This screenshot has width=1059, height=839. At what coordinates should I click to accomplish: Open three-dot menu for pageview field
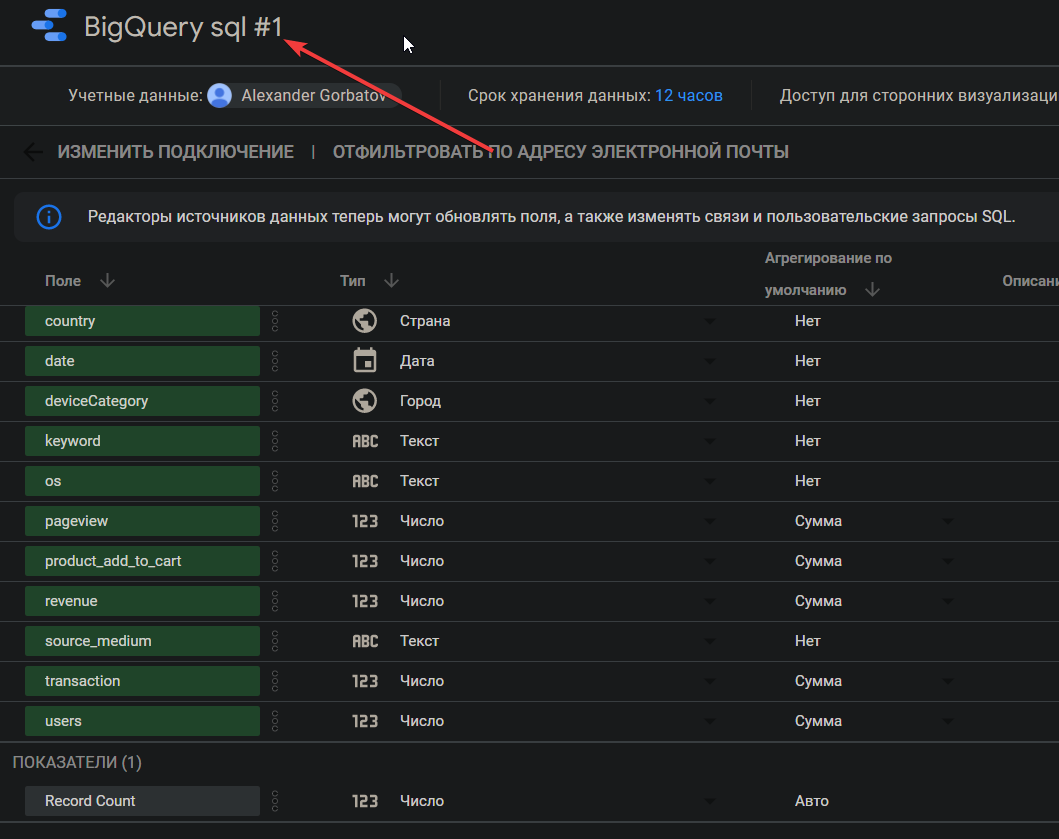coord(275,521)
